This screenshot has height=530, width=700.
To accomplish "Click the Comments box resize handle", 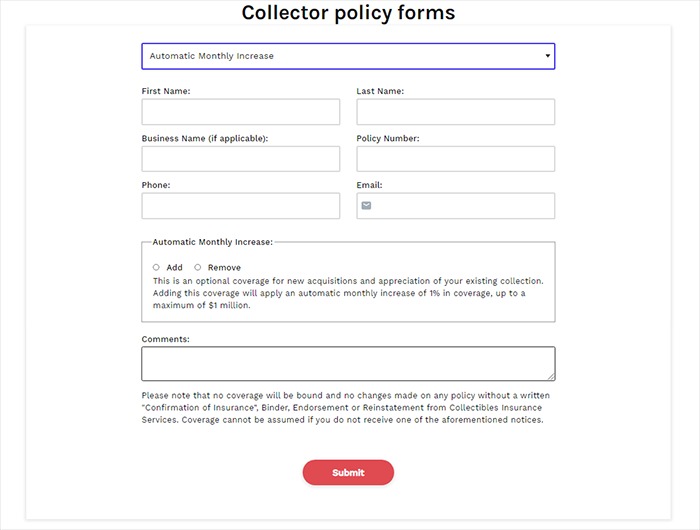I will coord(551,377).
